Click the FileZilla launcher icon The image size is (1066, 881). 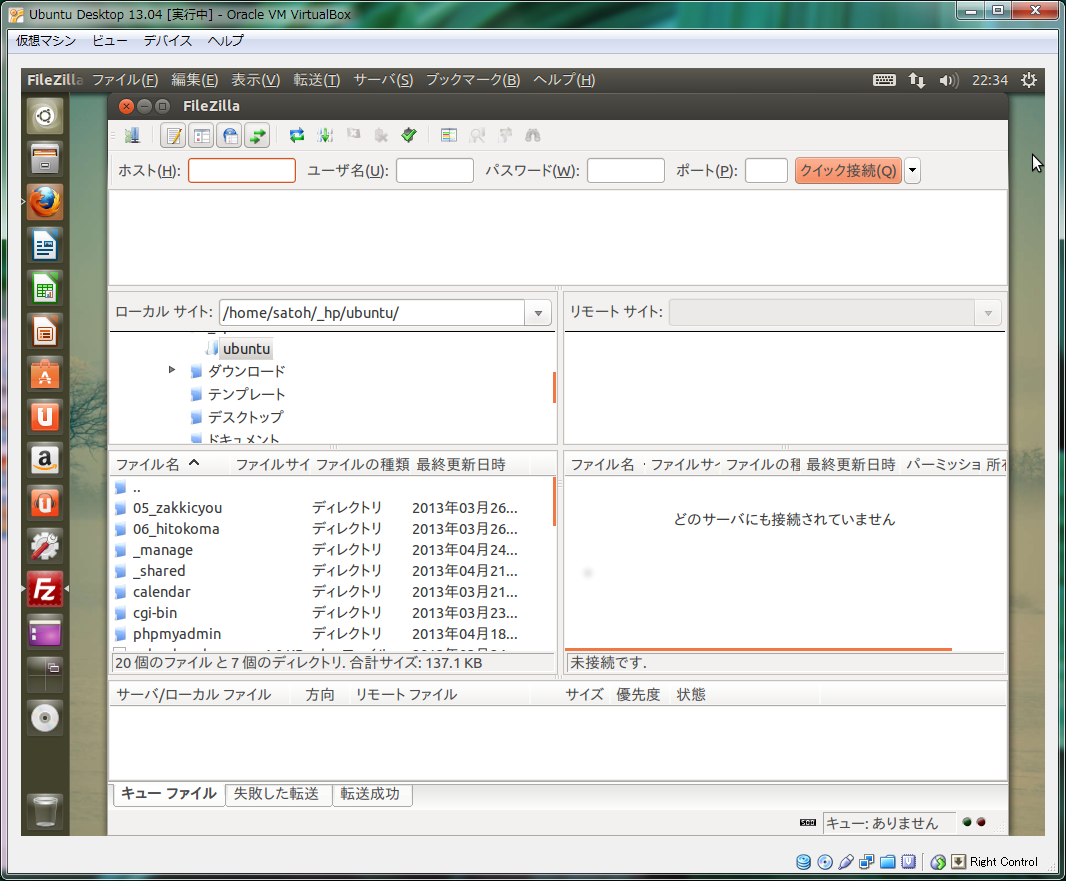[45, 589]
